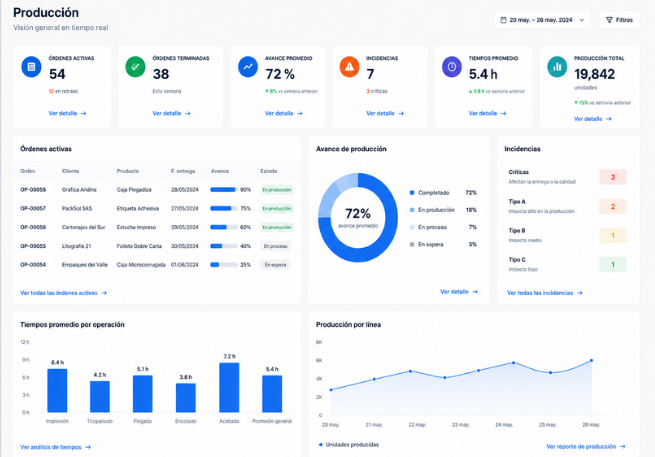
Task: Click the teal Producción total chart icon
Action: (x=557, y=67)
